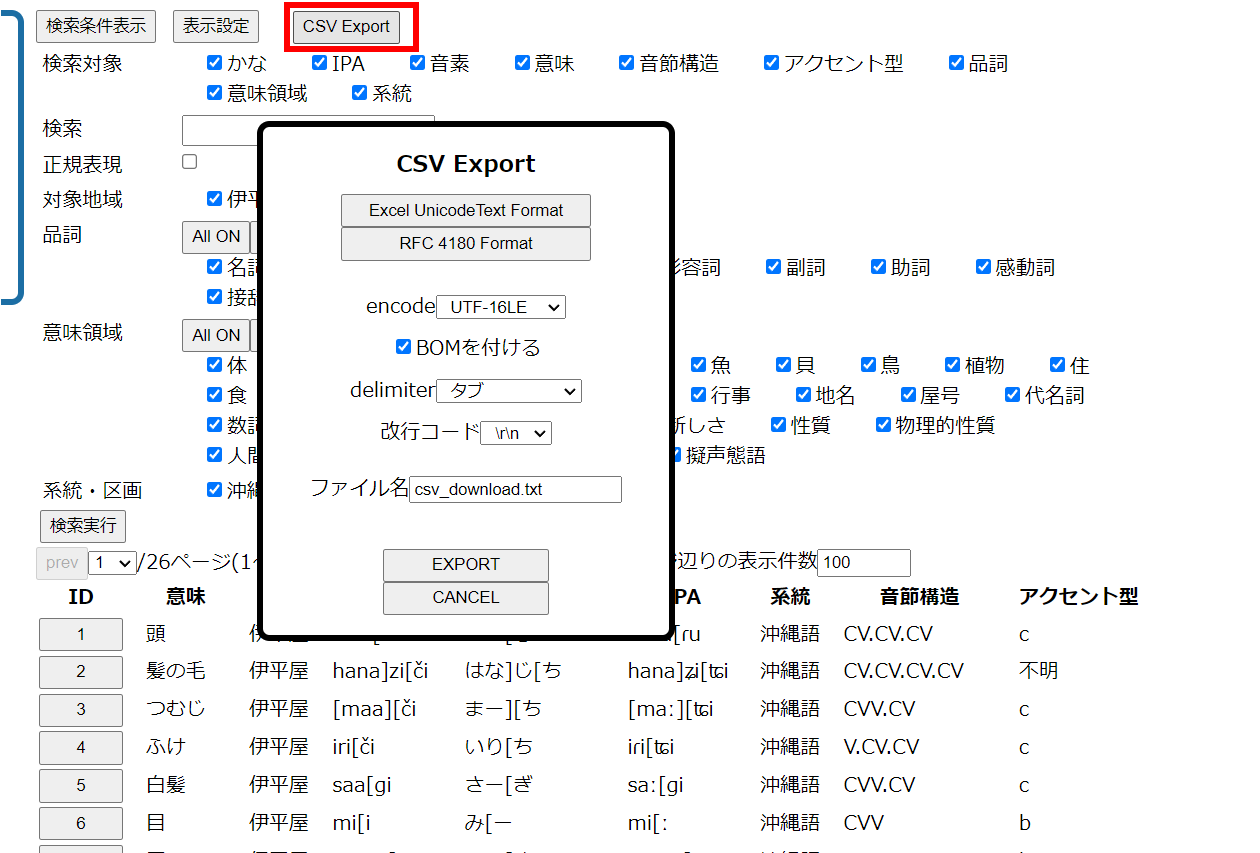Click the items-per-page field showing 100
The width and height of the screenshot is (1260, 853).
point(863,563)
